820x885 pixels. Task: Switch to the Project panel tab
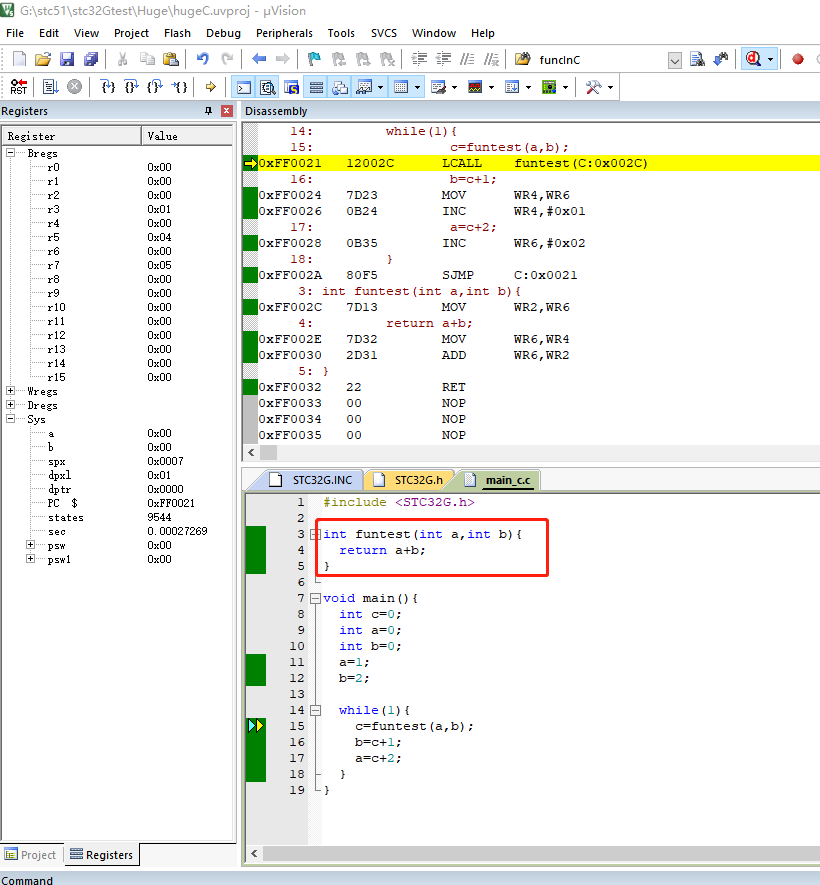click(31, 855)
